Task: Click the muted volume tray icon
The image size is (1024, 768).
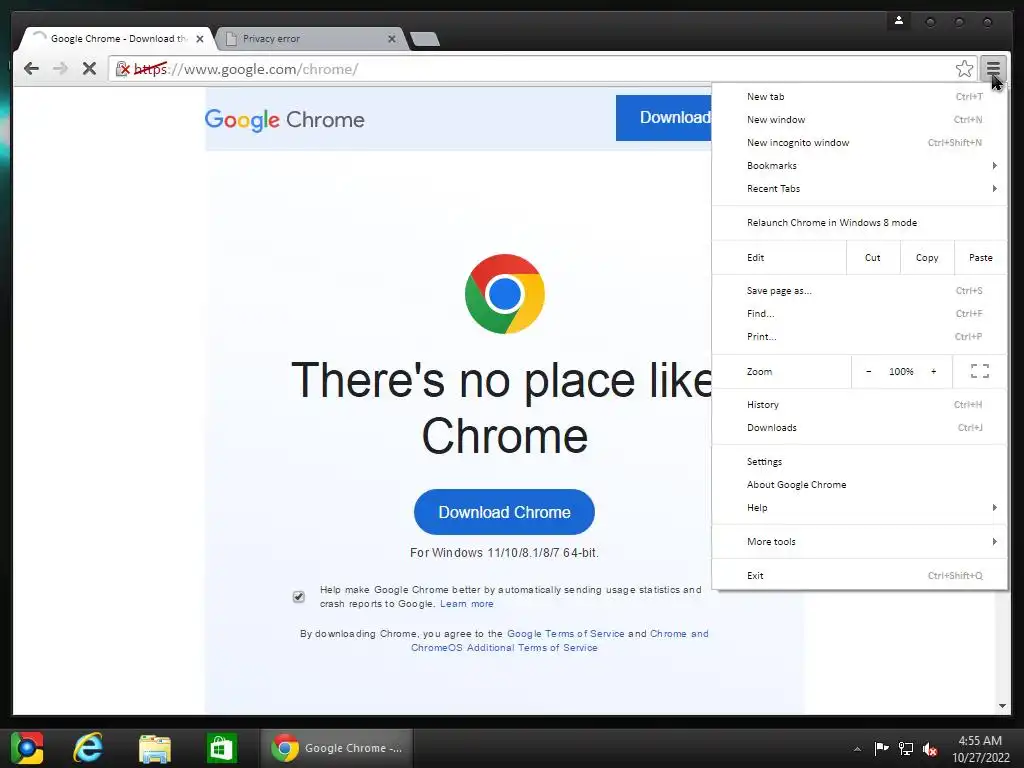Action: pos(930,749)
